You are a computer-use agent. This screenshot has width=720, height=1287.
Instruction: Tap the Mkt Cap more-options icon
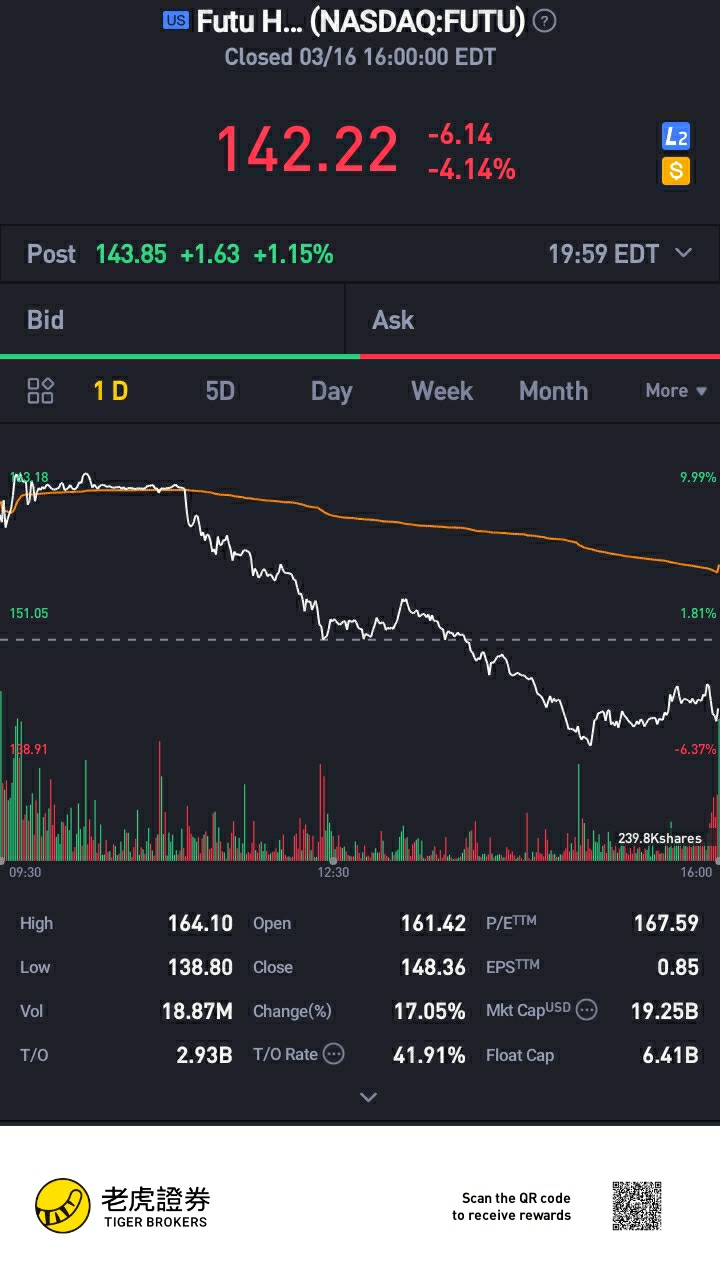tap(587, 1010)
